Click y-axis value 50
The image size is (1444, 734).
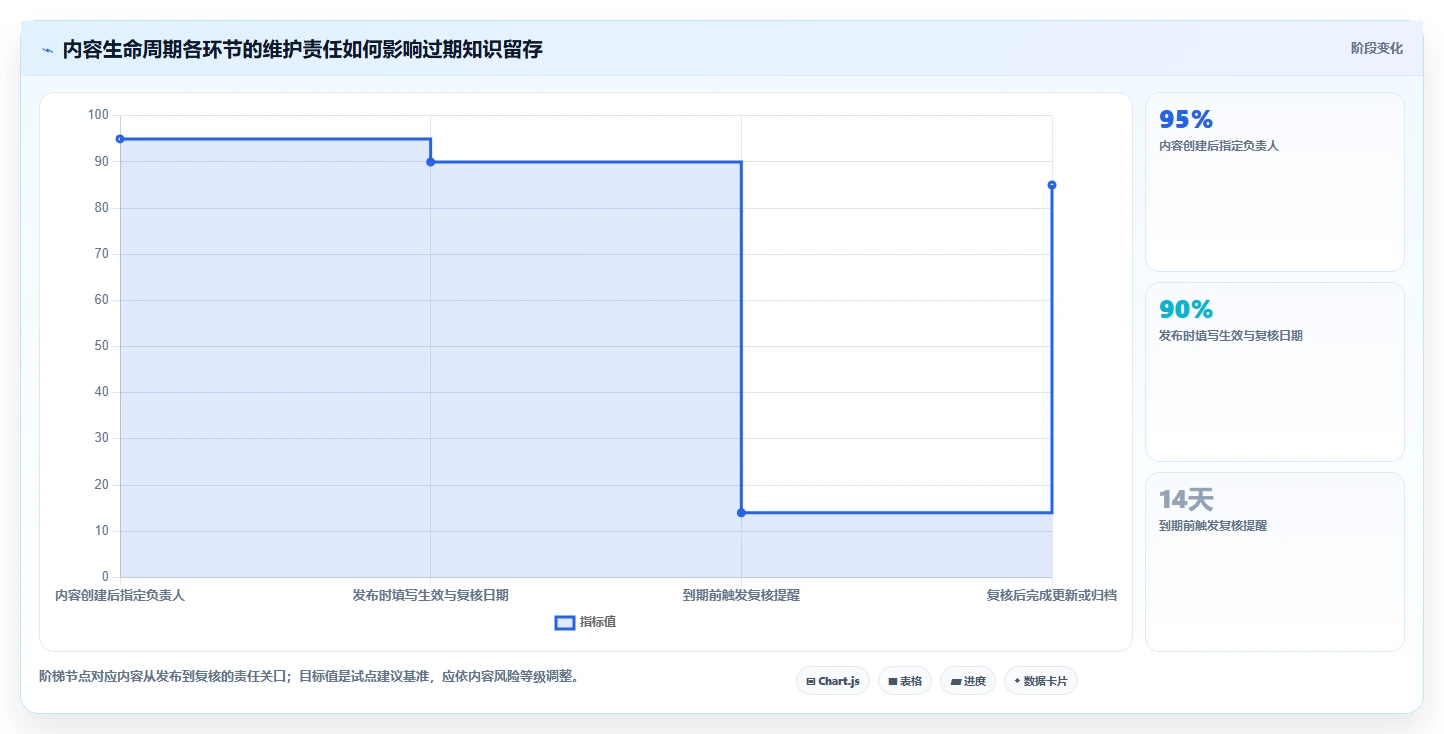[102, 346]
